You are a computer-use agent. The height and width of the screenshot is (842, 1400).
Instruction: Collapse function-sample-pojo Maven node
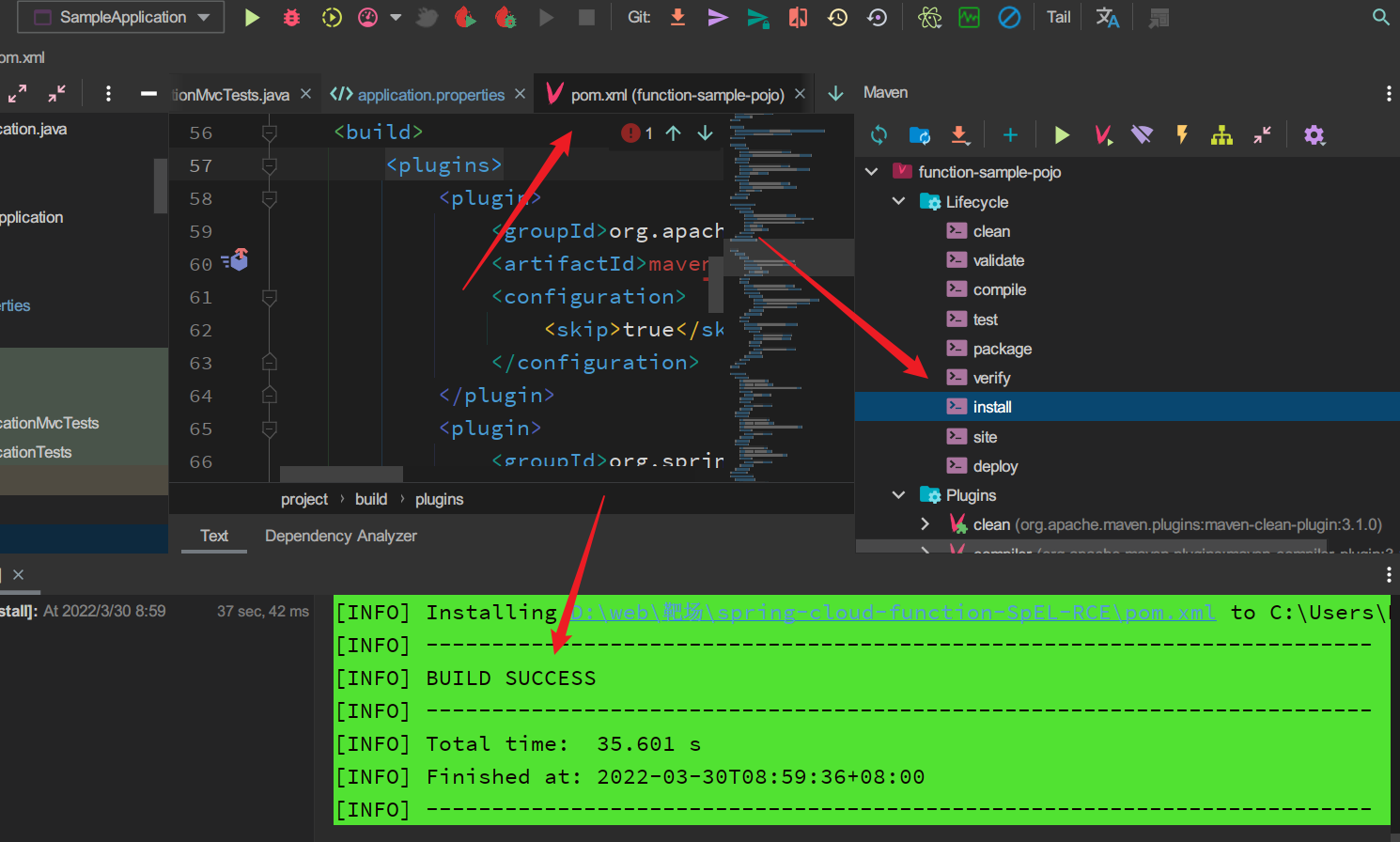[x=871, y=172]
